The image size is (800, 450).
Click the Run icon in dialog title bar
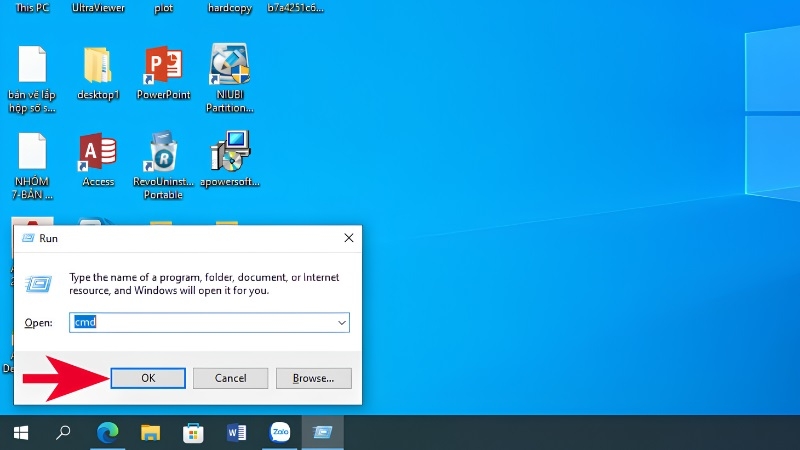pyautogui.click(x=29, y=238)
